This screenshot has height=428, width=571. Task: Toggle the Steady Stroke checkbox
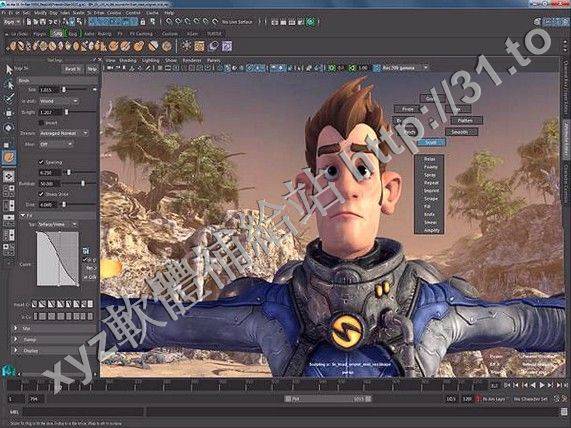[x=41, y=194]
